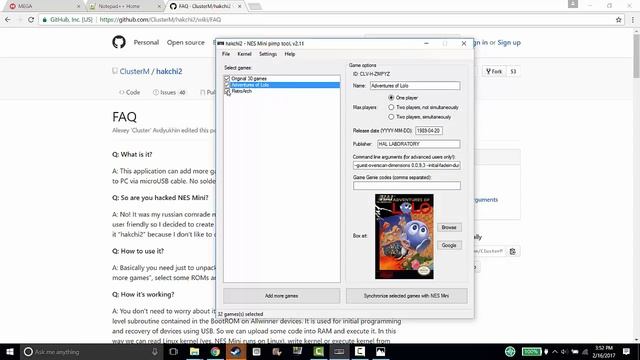Open Google Chrome from the taskbar
The image size is (640, 360).
[x=215, y=351]
